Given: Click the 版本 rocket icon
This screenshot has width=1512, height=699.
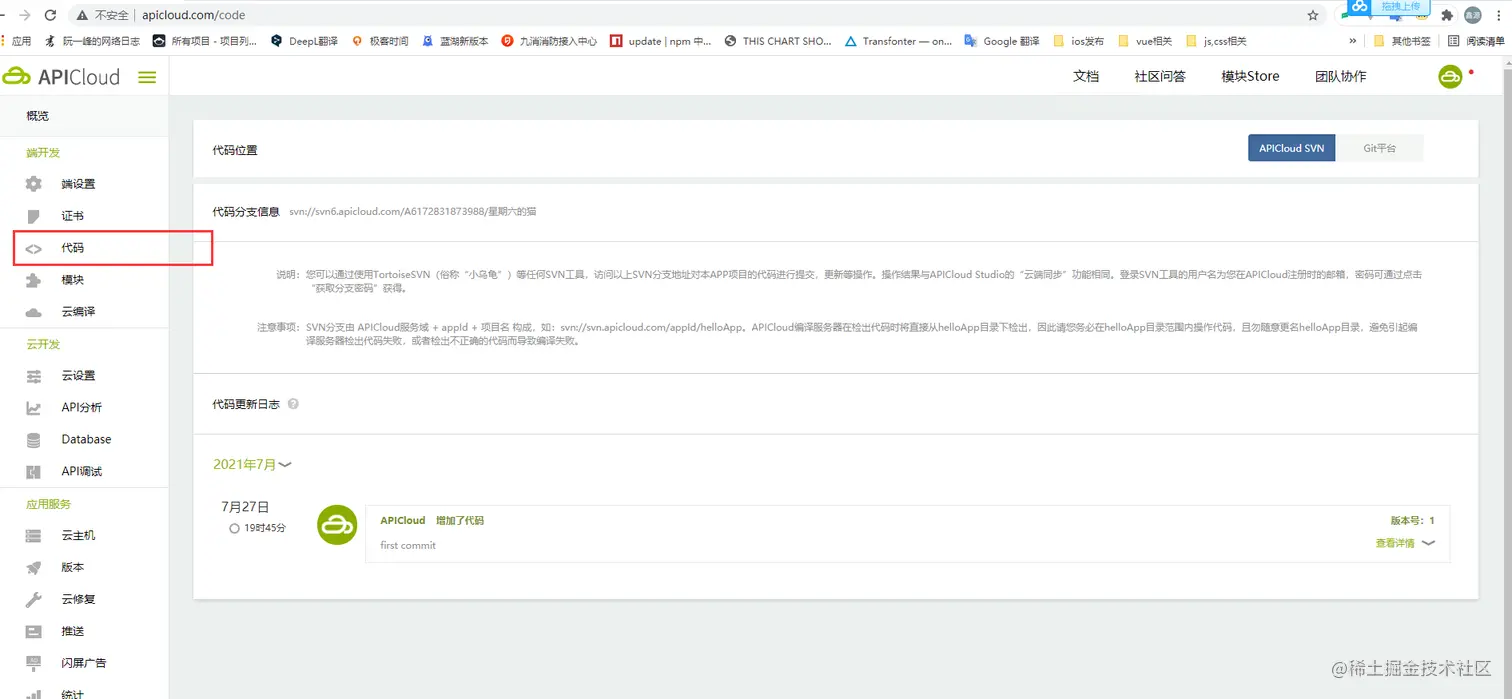Looking at the screenshot, I should point(34,568).
